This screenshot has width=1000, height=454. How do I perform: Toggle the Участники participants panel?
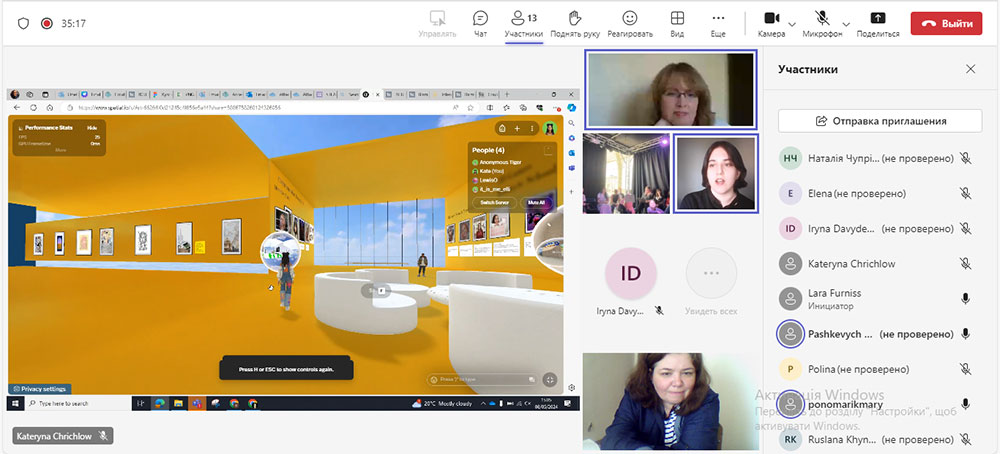(x=524, y=24)
